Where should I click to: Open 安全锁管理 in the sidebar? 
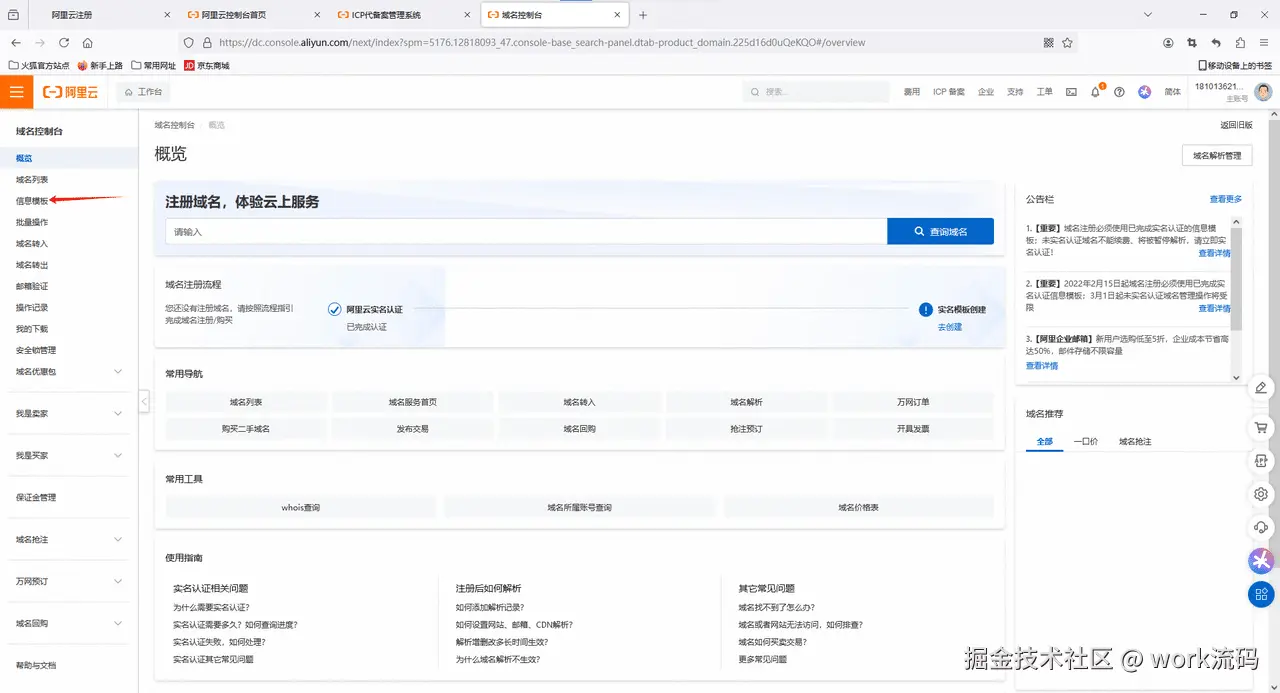pyautogui.click(x=36, y=350)
